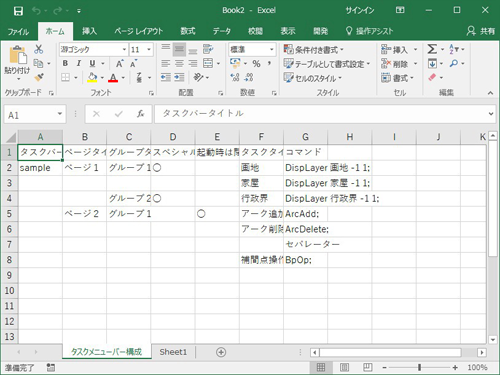The width and height of the screenshot is (500, 375).
Task: Open テーブルとして書式設定 menu
Action: [327, 64]
